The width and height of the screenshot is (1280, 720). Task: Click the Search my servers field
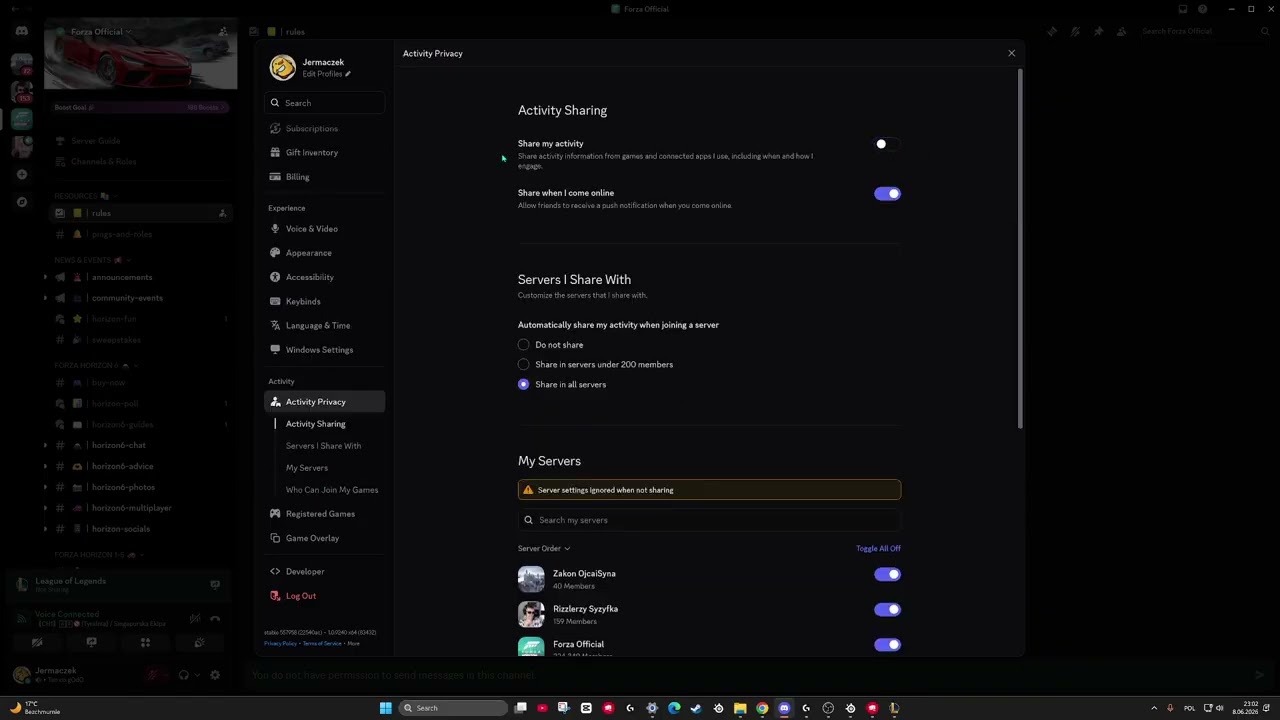709,520
